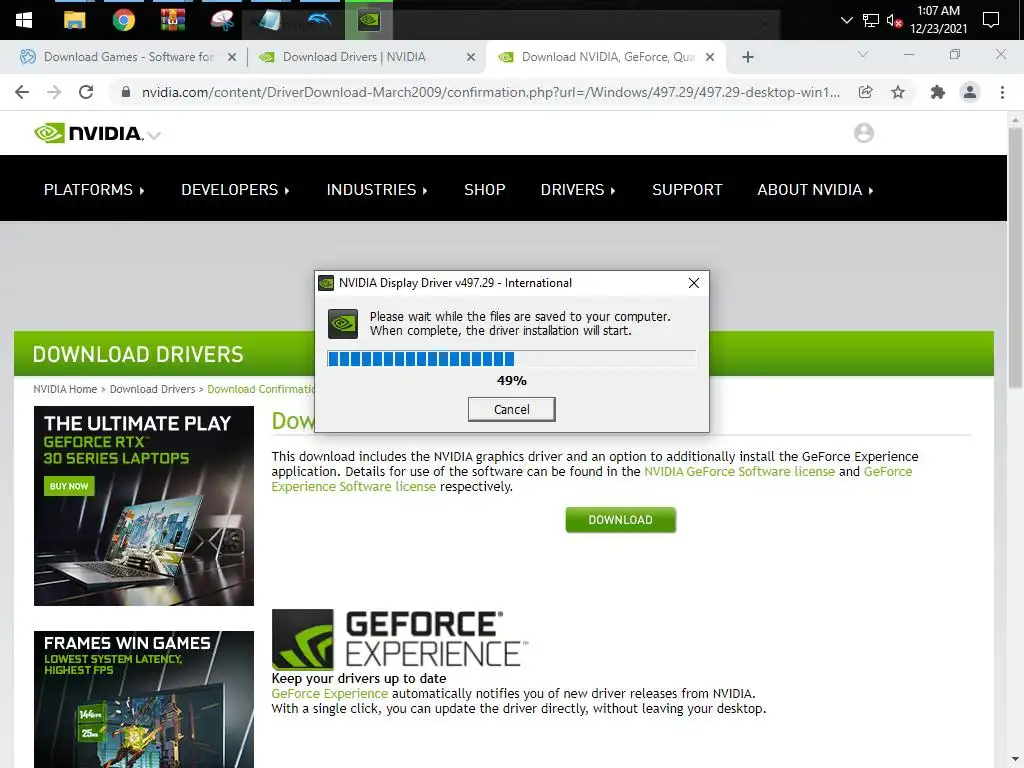Screen dimensions: 1024x768
Task: Expand the DEVELOPERS menu
Action: [x=235, y=190]
